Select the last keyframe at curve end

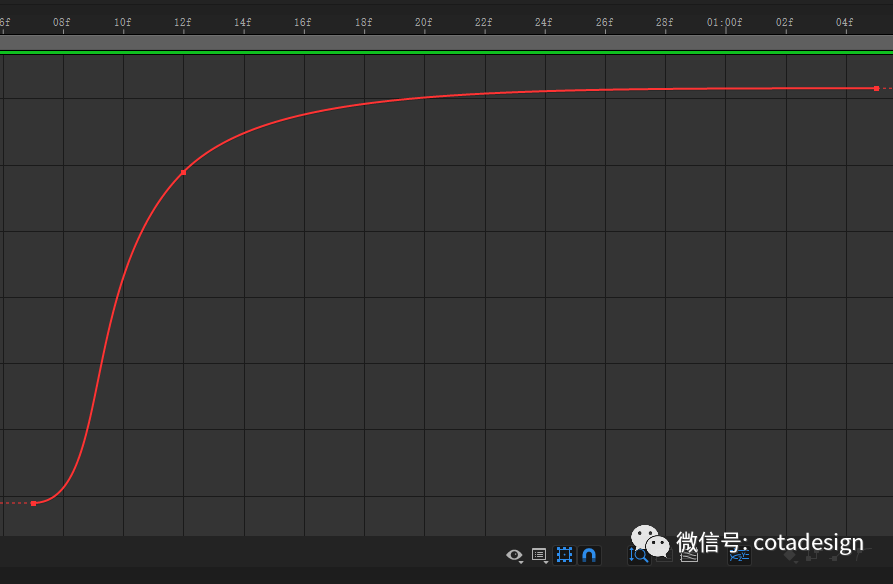(x=876, y=88)
